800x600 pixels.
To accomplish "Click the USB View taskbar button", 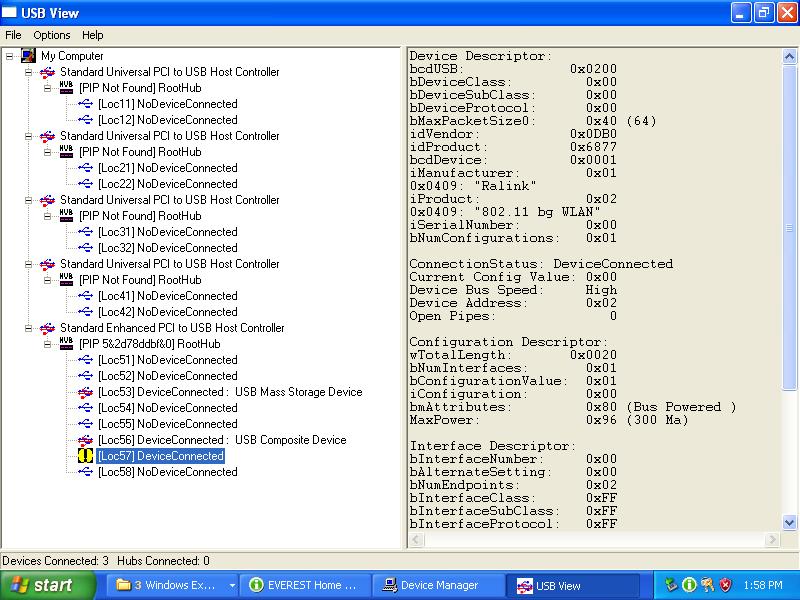I will 572,585.
